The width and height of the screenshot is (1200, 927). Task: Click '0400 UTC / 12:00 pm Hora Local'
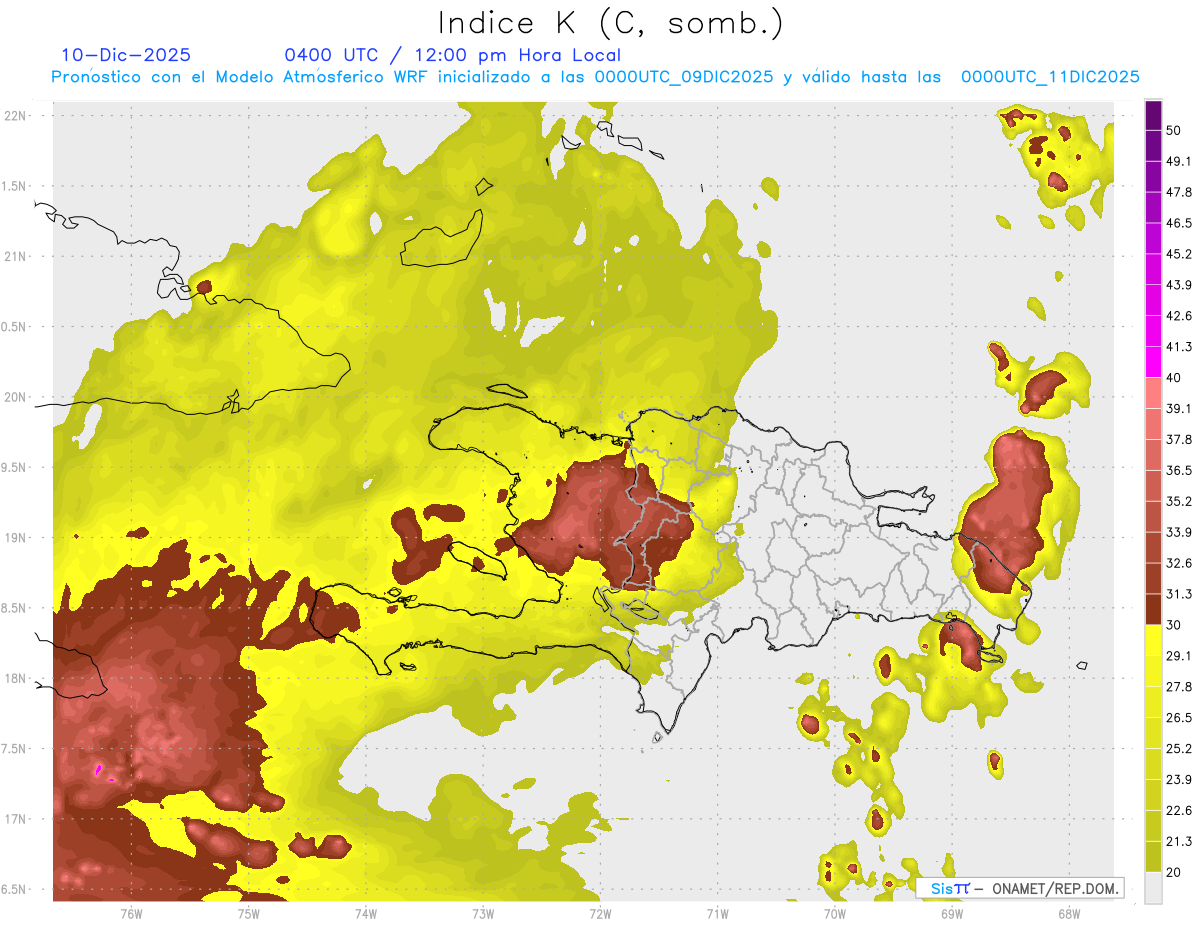(453, 55)
